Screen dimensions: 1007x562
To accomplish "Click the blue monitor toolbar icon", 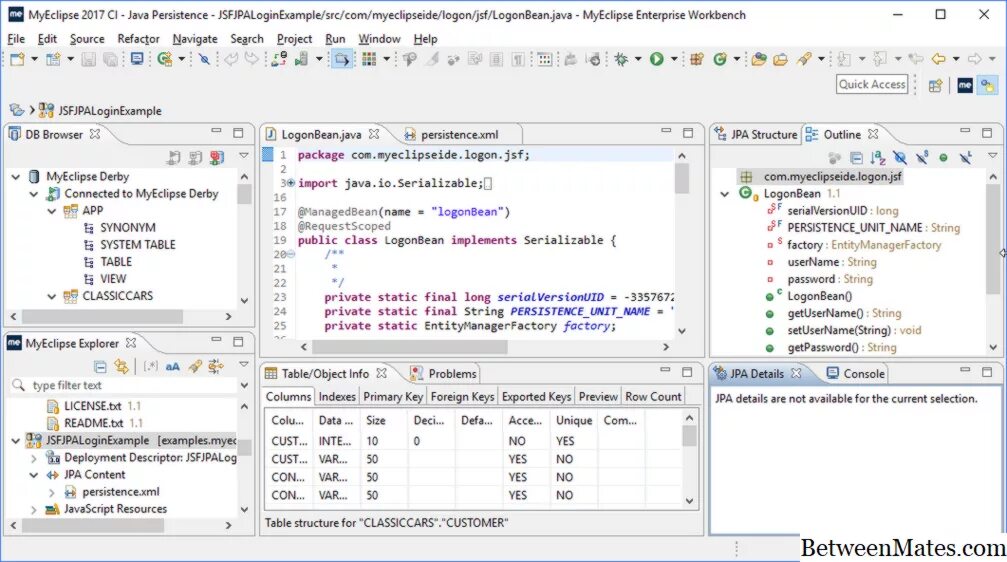I will coord(137,59).
